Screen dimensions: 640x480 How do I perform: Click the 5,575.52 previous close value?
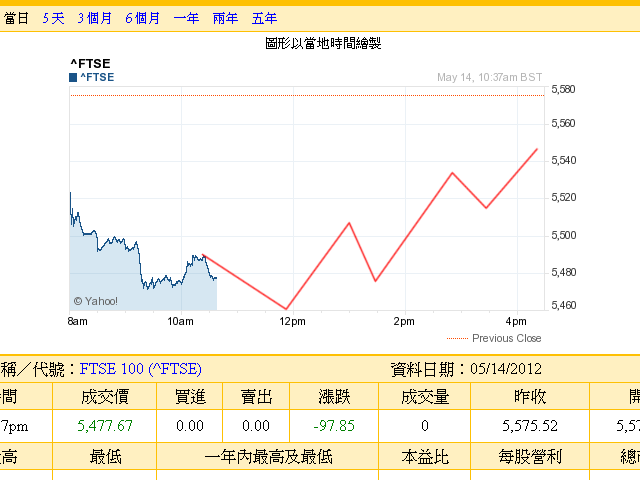(530, 426)
